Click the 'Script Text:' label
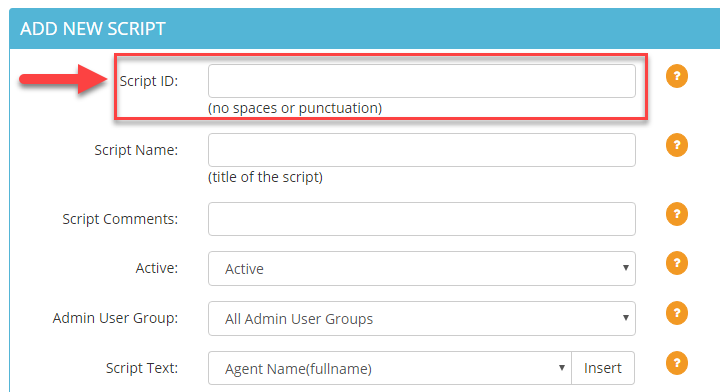The height and width of the screenshot is (392, 720). click(x=142, y=368)
